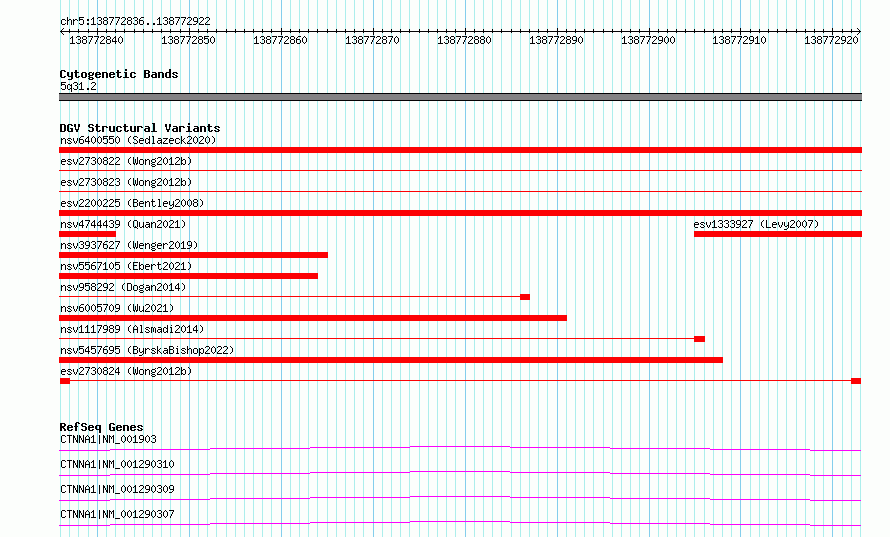Open the DGV Structural Variants track heading
The height and width of the screenshot is (537, 890).
click(x=140, y=128)
